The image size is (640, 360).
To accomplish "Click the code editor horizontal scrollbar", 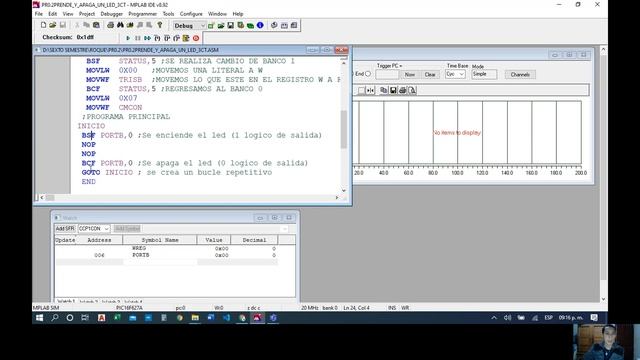I will (x=189, y=198).
